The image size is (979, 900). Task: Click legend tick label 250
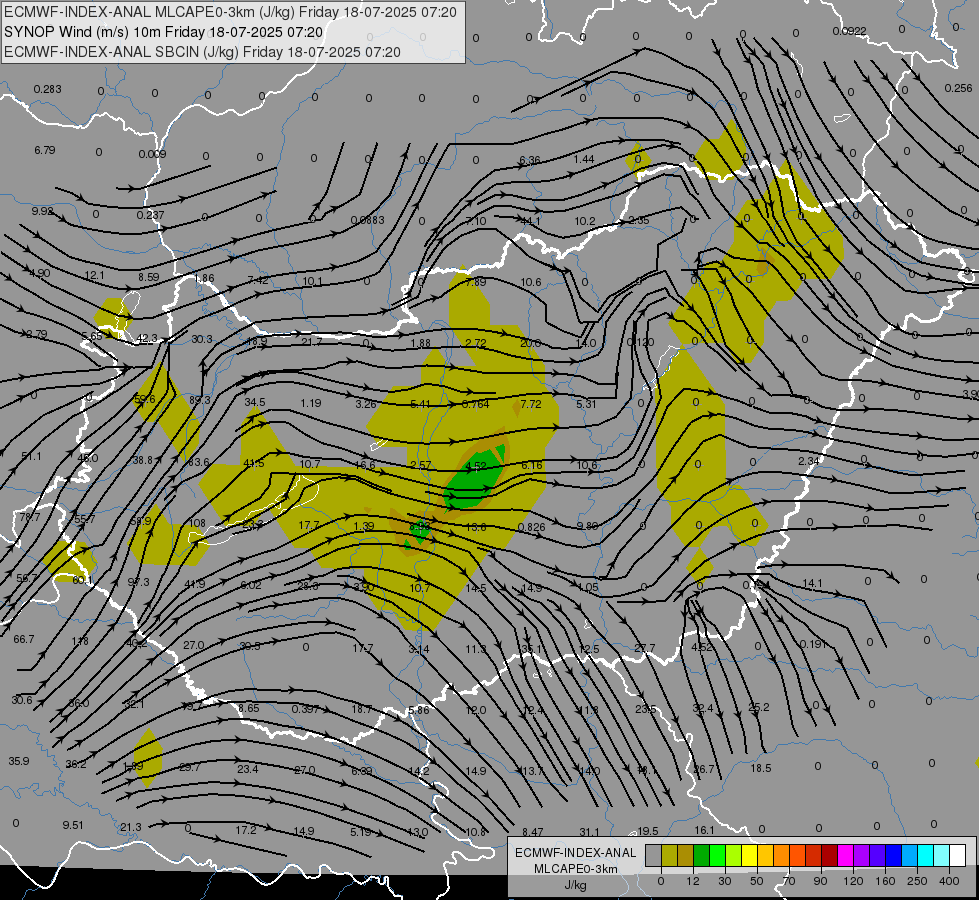pos(917,881)
